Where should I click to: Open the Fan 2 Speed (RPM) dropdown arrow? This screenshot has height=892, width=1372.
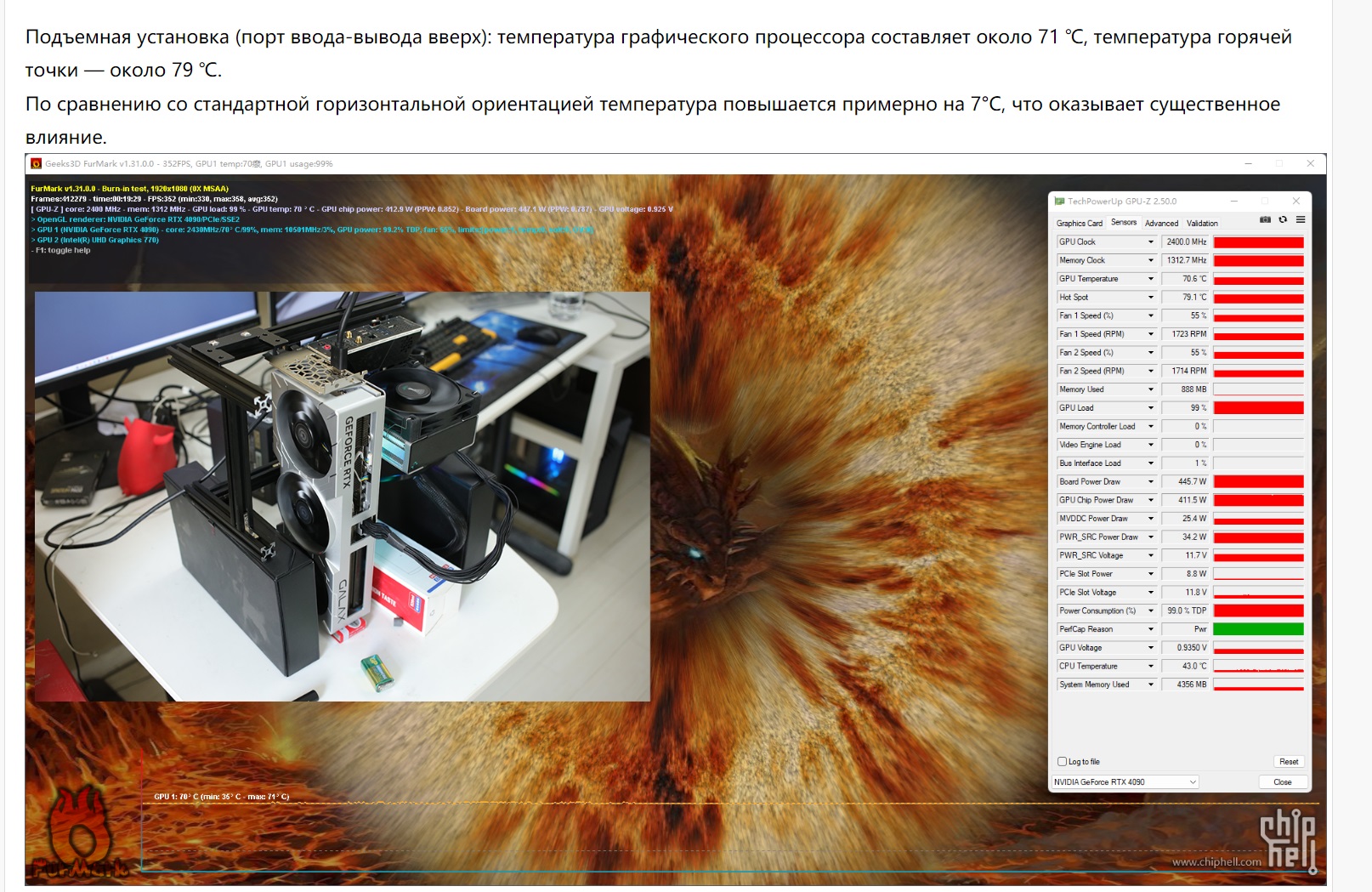(1151, 371)
